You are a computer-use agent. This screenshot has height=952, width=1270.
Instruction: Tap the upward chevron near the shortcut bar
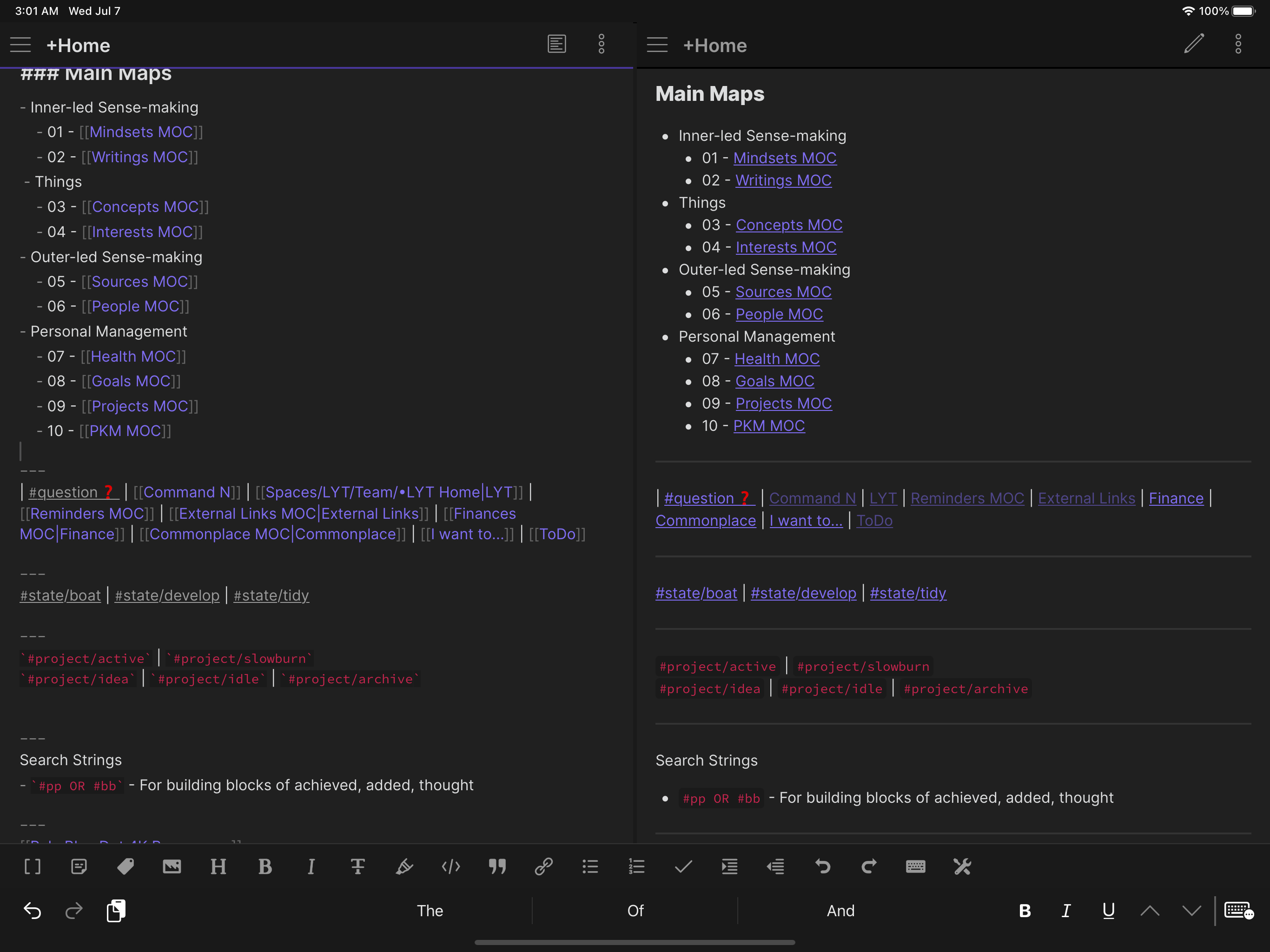(1150, 911)
